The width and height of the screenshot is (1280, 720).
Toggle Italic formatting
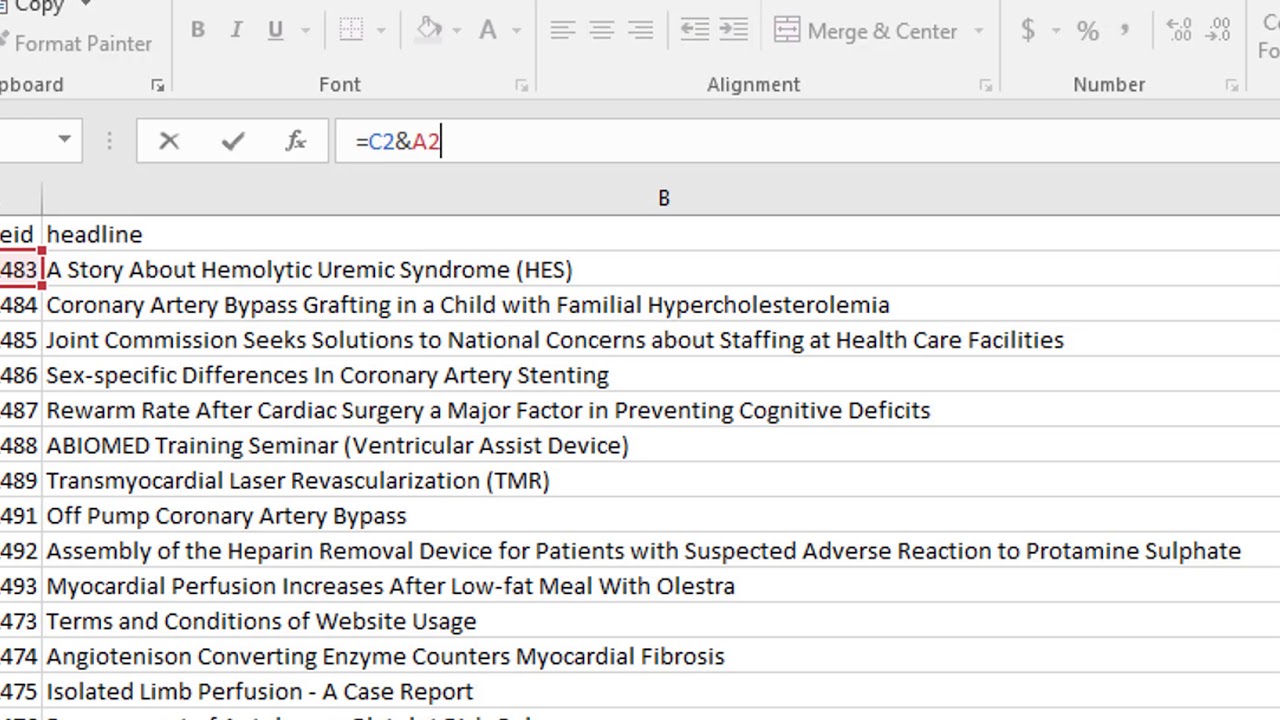236,30
